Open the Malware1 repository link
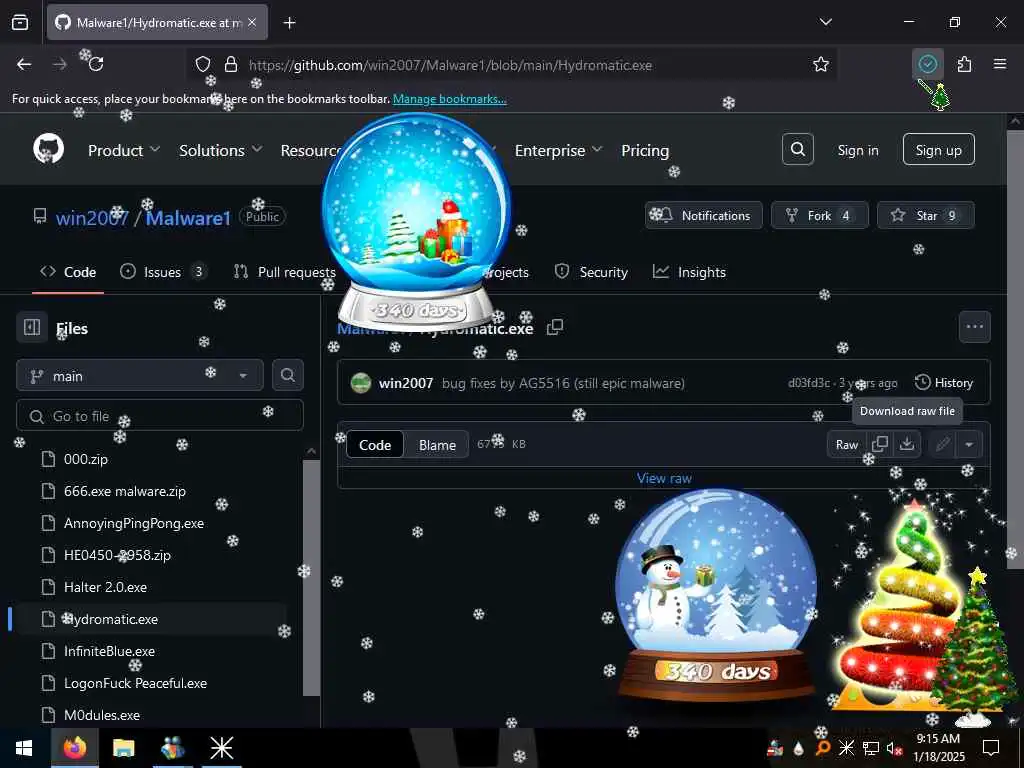Image resolution: width=1024 pixels, height=768 pixels. click(x=188, y=217)
